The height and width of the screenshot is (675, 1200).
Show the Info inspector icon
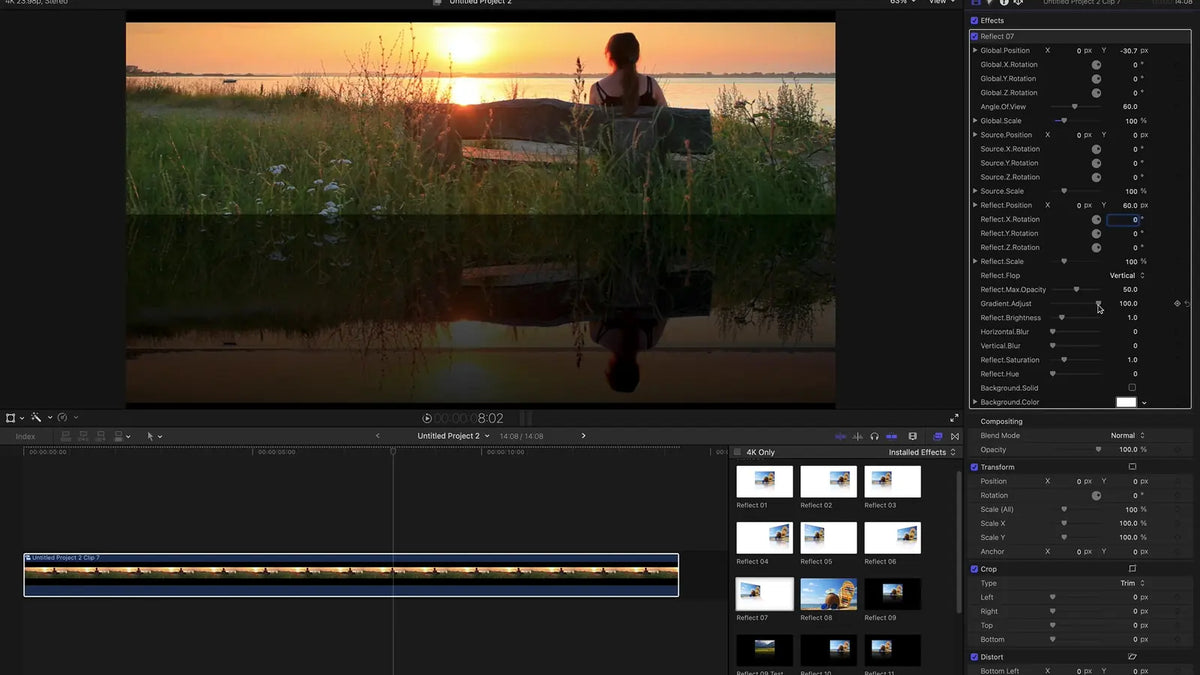1004,3
